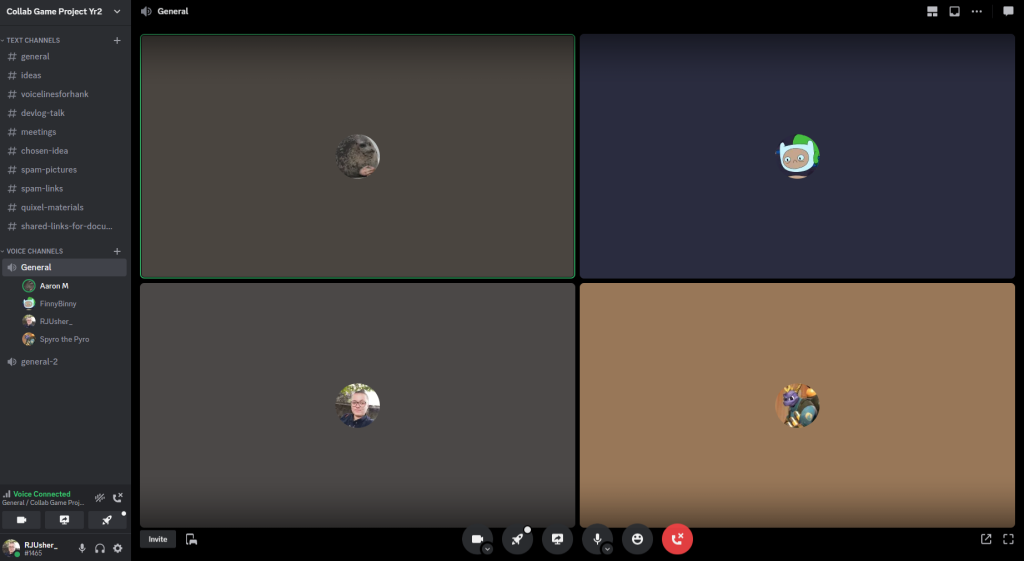
Task: Start an activity with the center rocket button
Action: pos(517,539)
